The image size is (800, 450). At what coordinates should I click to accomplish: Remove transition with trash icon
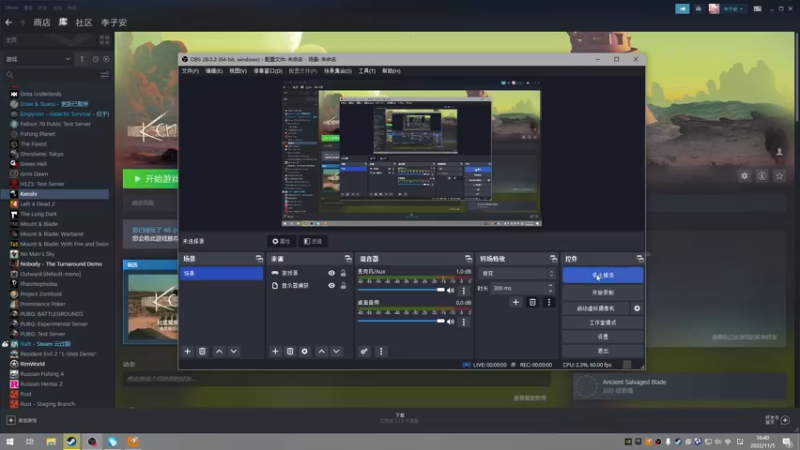(x=532, y=302)
